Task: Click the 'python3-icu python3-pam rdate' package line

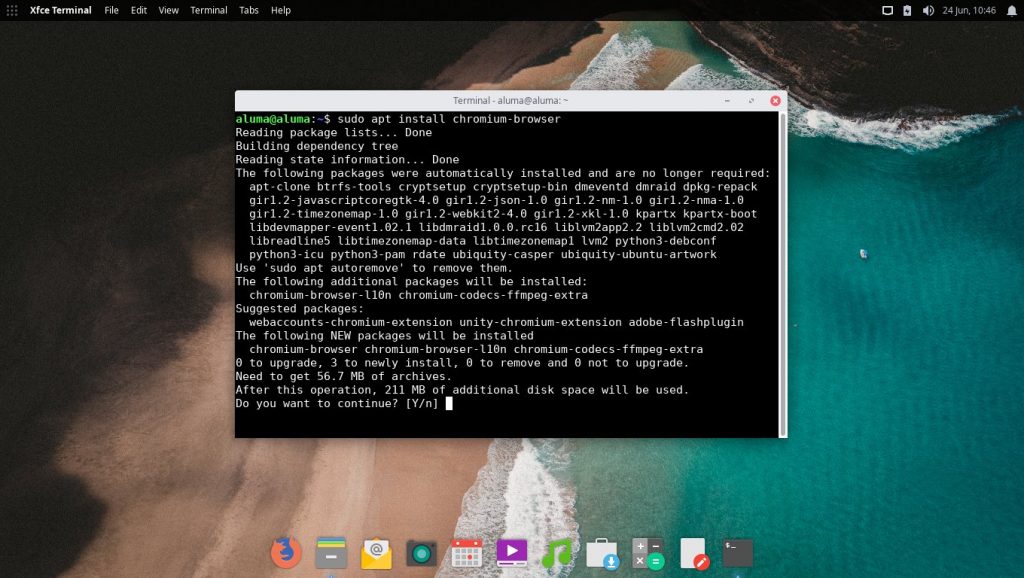Action: click(x=483, y=254)
